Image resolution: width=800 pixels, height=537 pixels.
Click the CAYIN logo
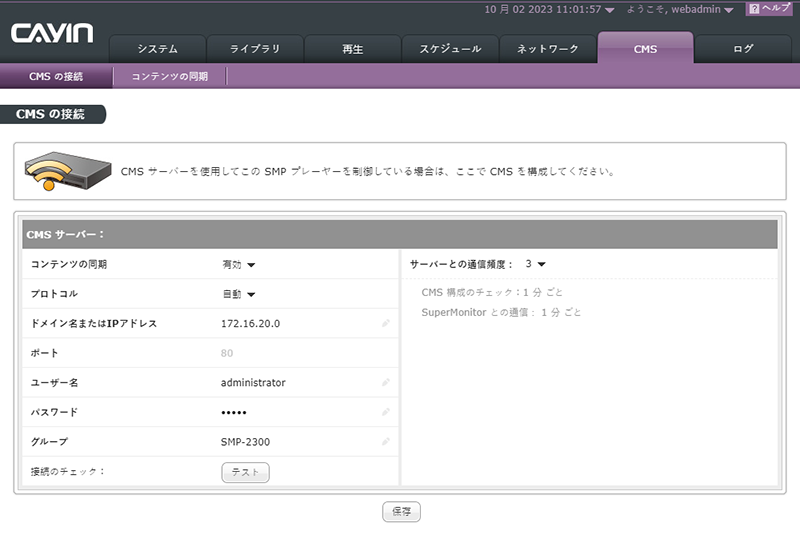click(x=52, y=35)
